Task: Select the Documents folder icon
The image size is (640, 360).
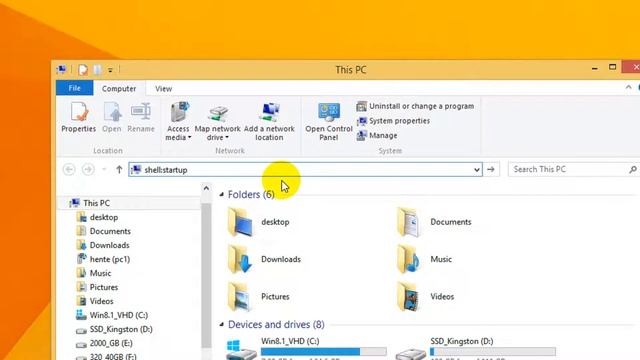Action: tap(409, 222)
